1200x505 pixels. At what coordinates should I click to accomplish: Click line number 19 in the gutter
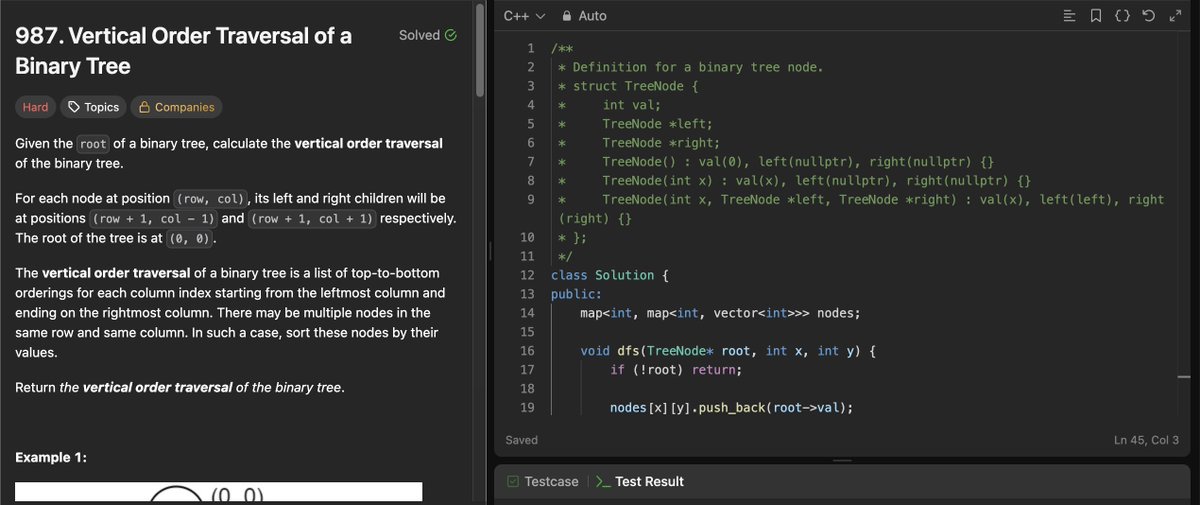(x=528, y=408)
